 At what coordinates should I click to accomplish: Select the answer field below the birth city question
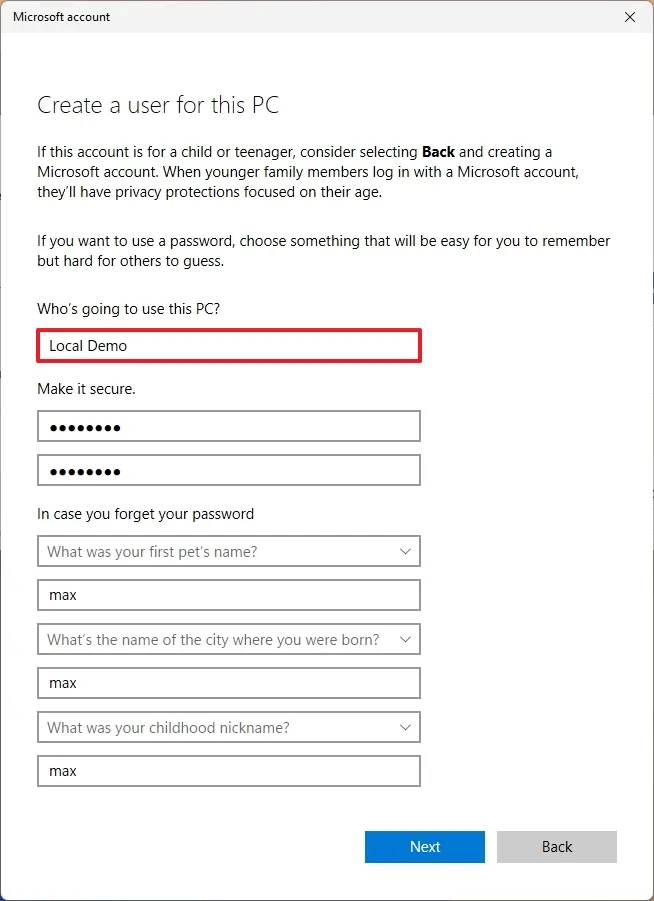coord(228,683)
